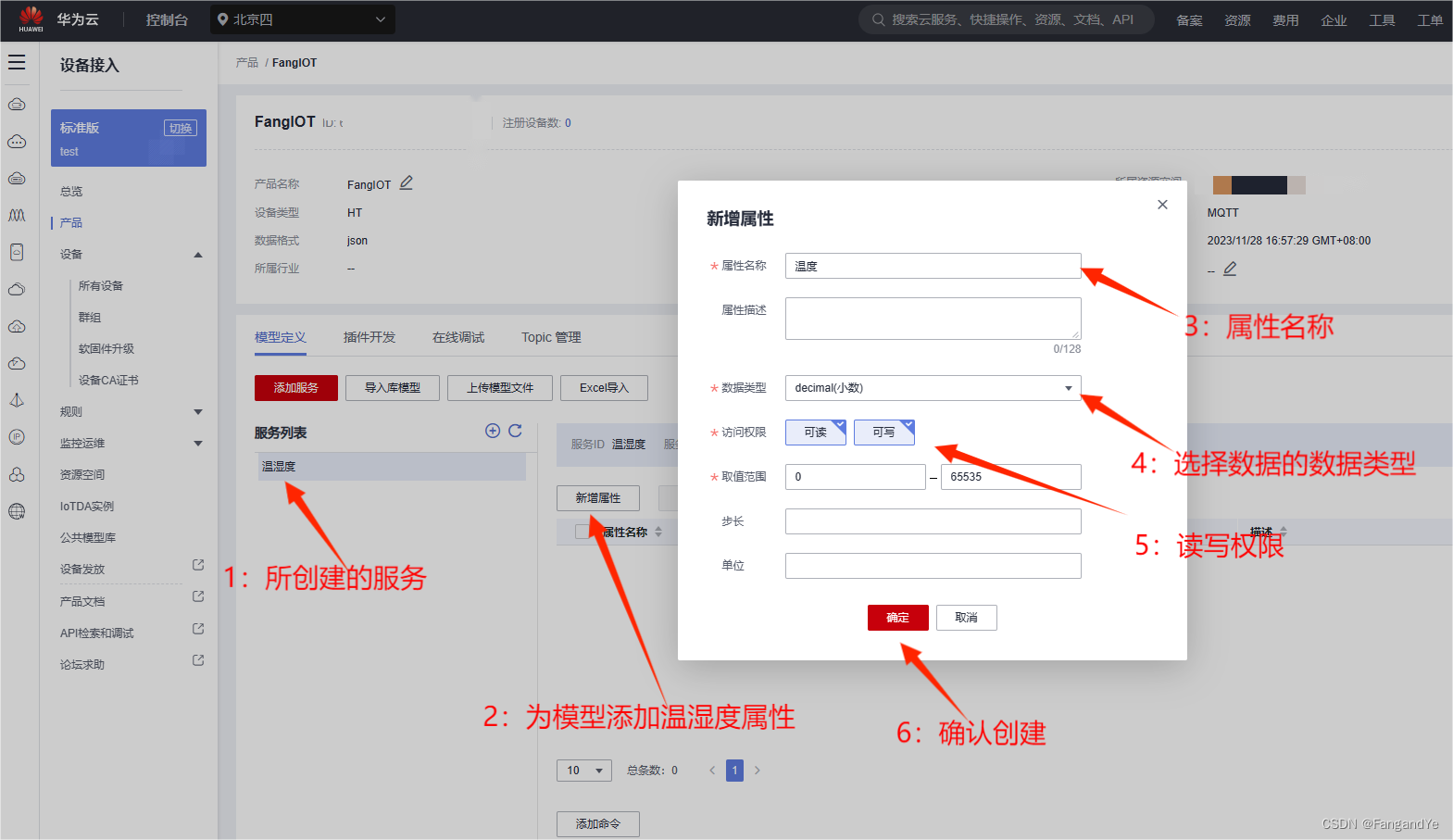Click the location pin icon beside 北京四

pyautogui.click(x=222, y=19)
